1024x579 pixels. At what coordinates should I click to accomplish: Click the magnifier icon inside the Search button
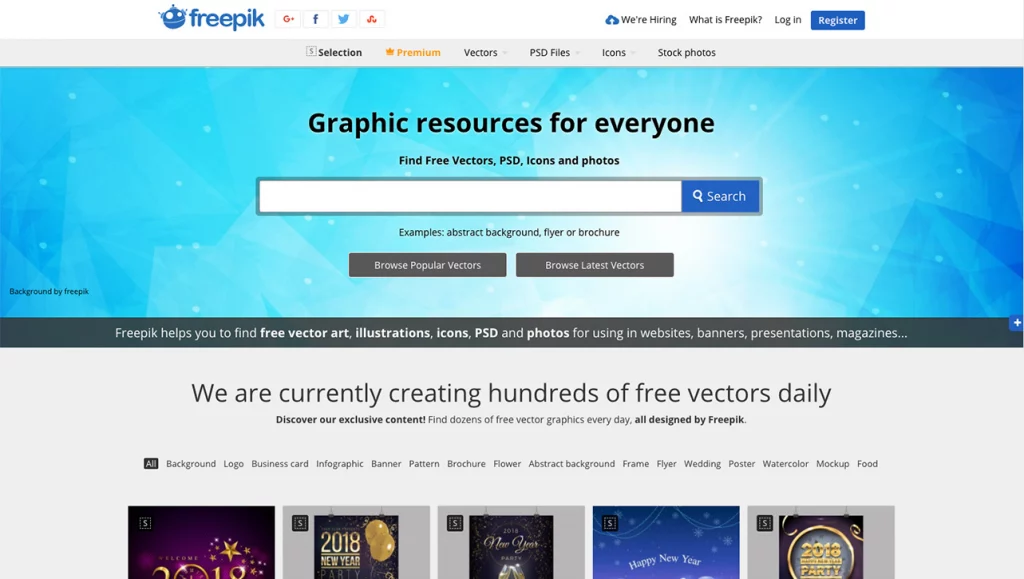tap(698, 196)
